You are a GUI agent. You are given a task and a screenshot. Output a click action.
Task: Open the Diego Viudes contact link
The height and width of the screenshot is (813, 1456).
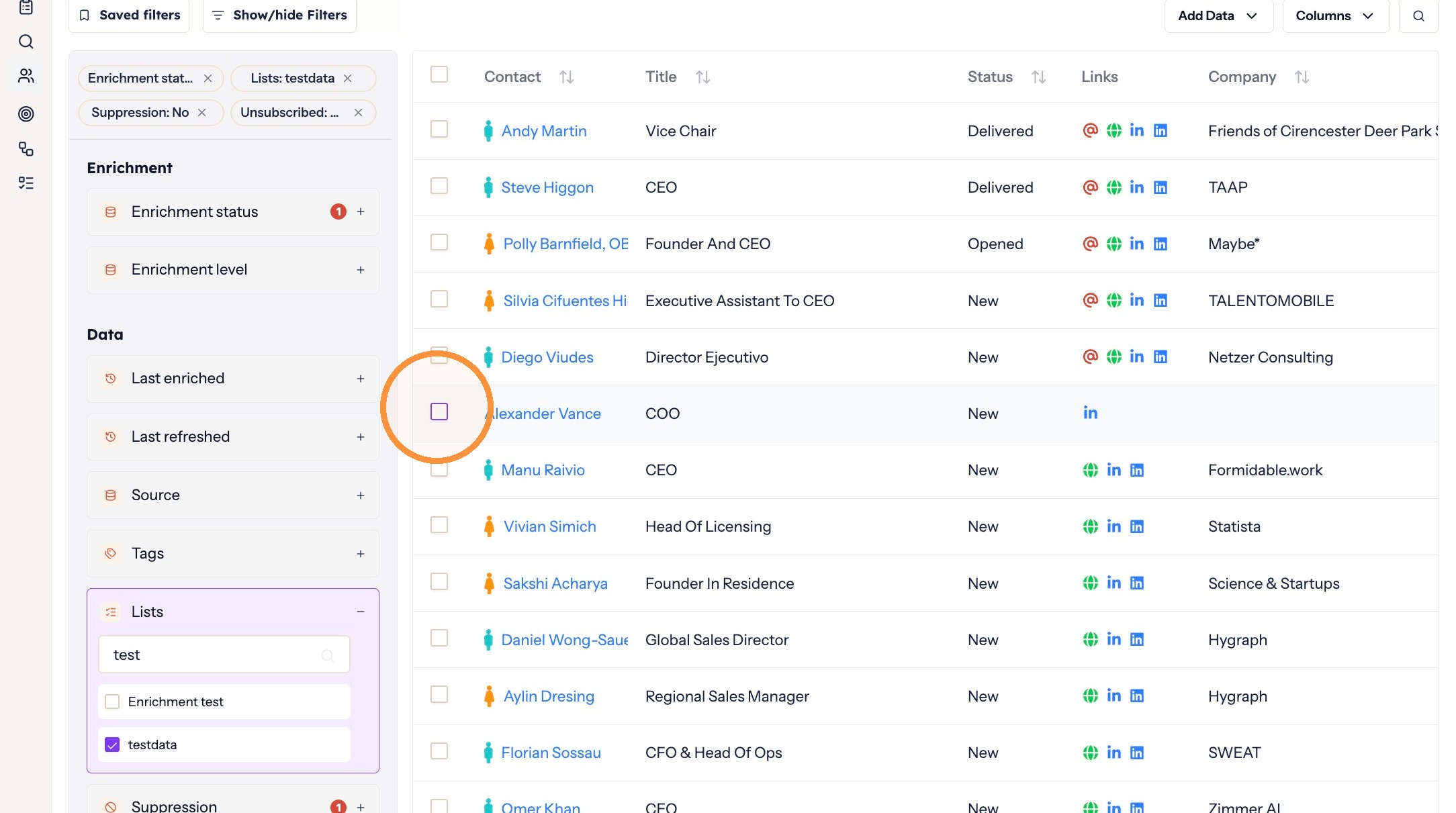(x=547, y=357)
